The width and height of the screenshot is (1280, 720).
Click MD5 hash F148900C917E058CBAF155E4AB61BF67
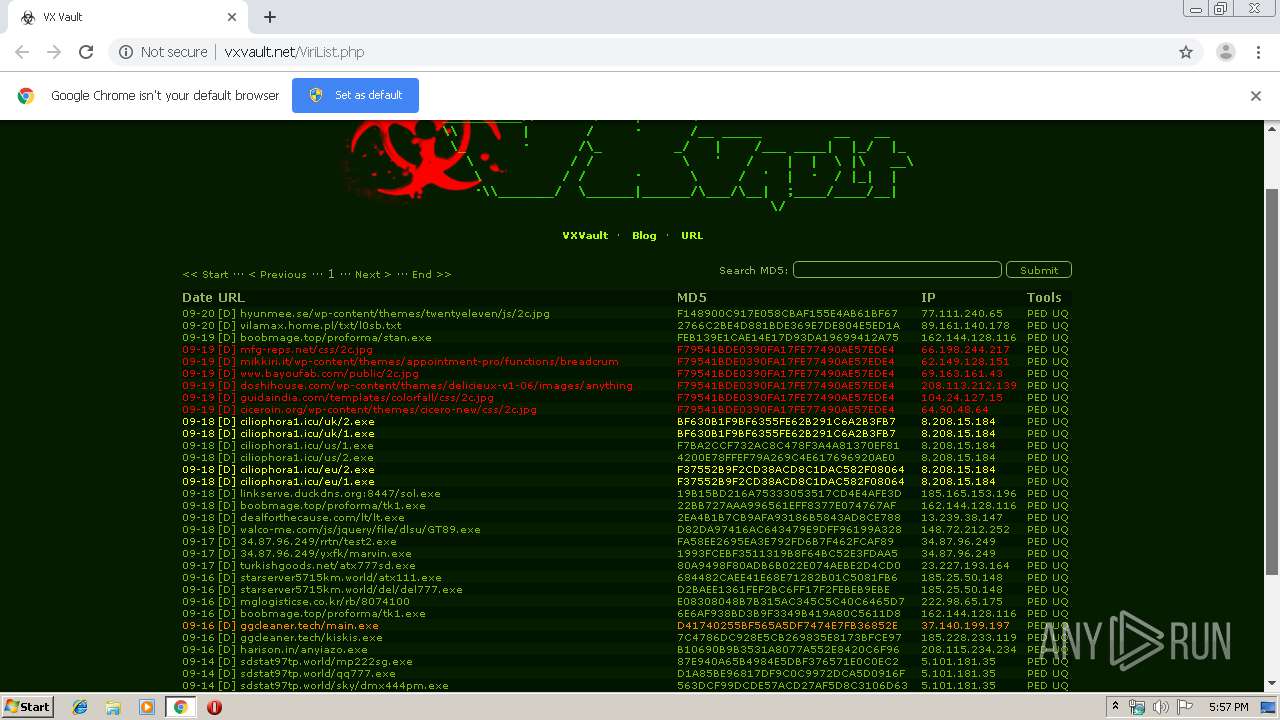787,314
